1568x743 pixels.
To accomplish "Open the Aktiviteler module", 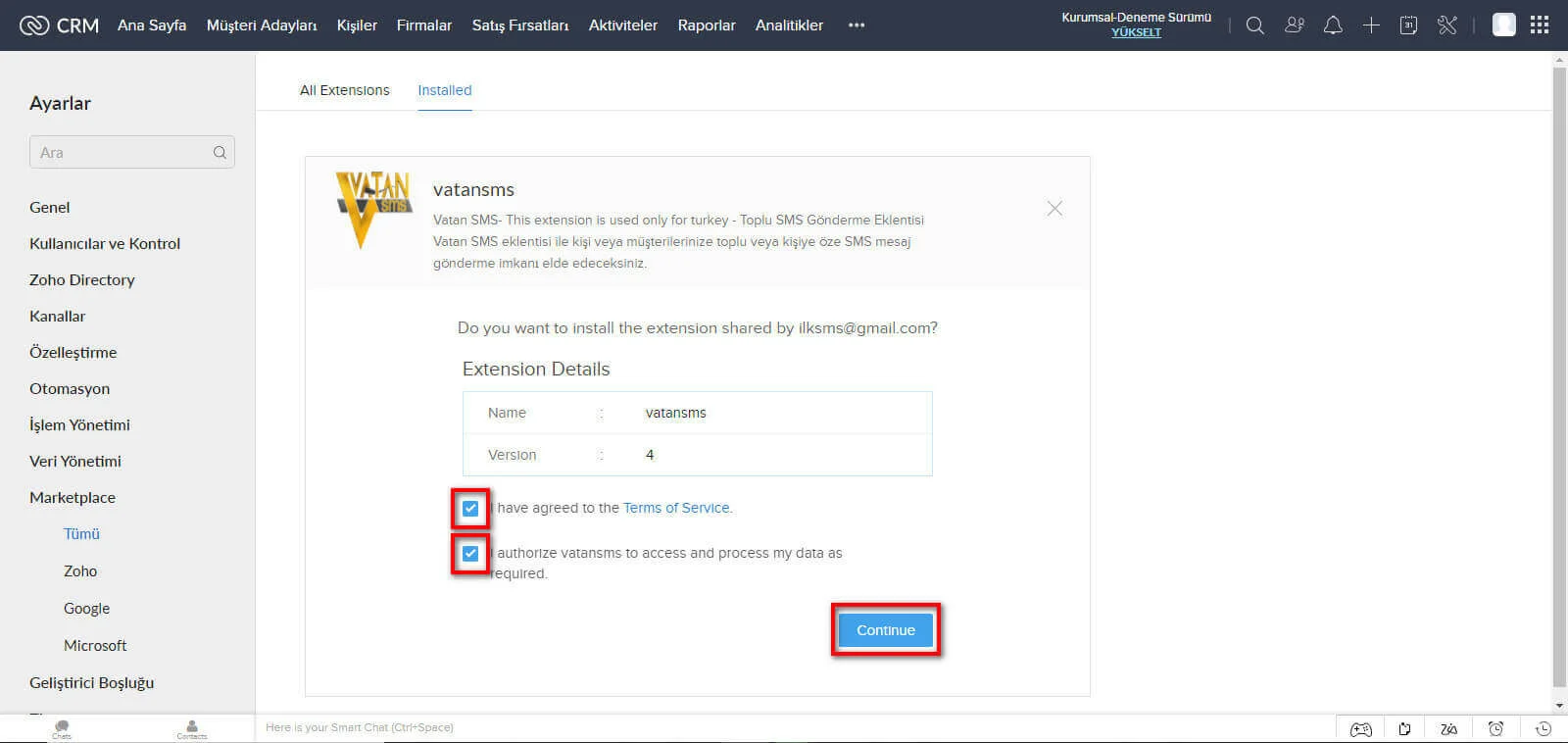I will click(623, 25).
